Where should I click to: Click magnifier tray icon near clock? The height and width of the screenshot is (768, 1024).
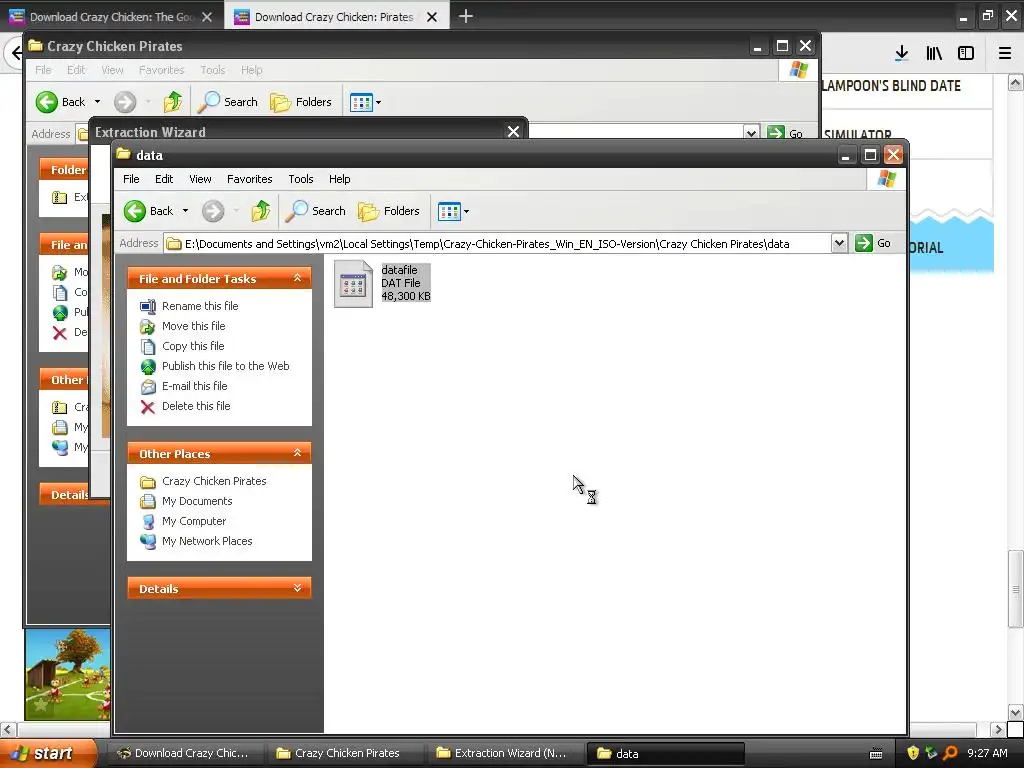(950, 753)
